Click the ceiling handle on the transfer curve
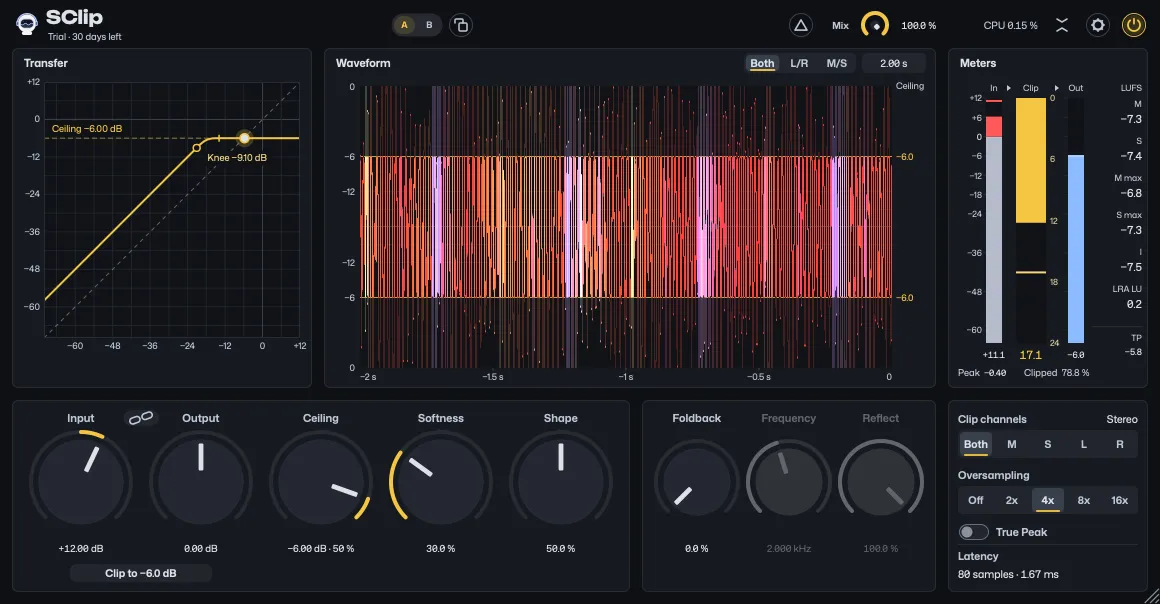 (x=244, y=138)
